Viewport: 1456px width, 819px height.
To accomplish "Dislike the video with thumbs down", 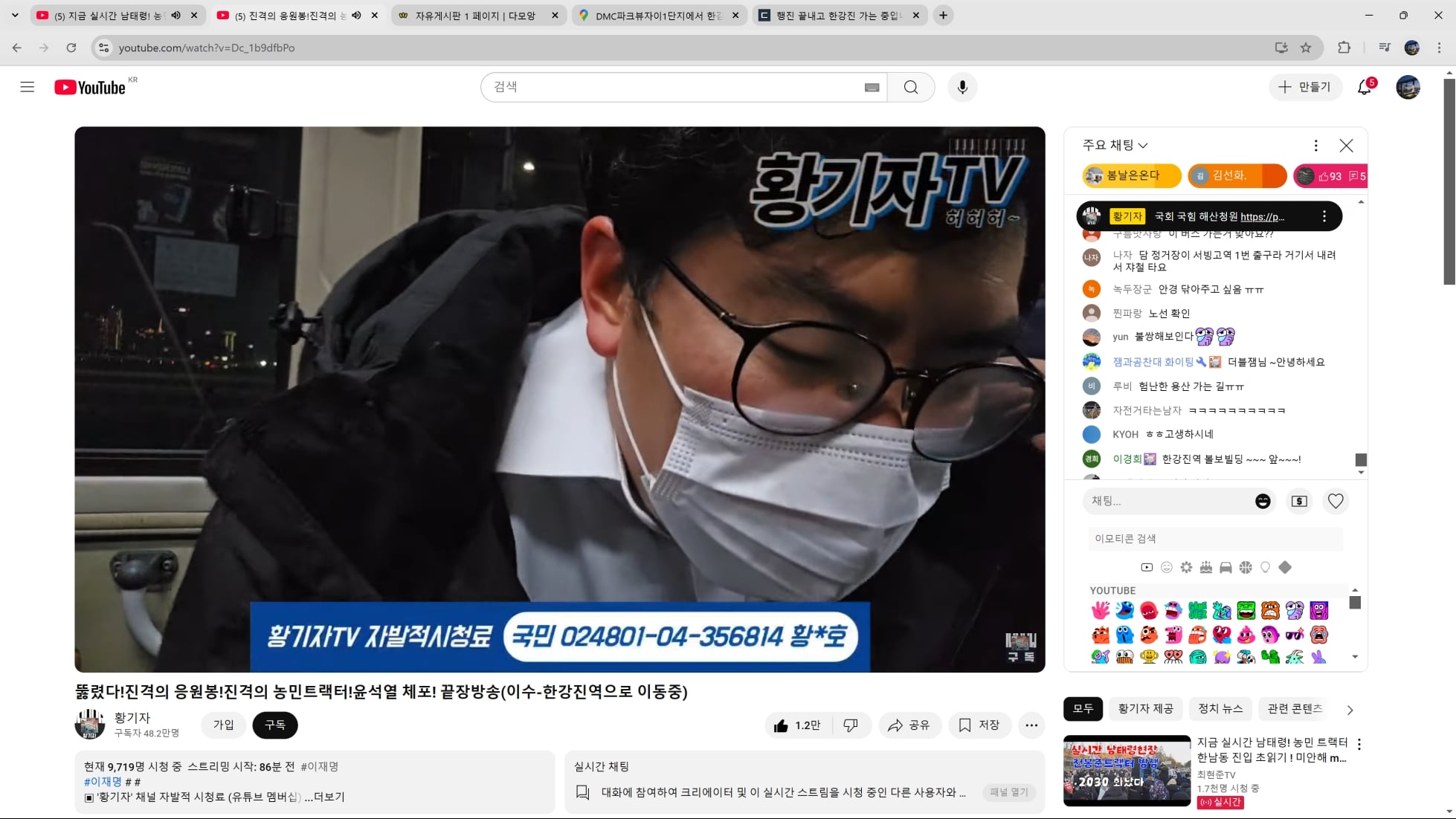I will click(851, 725).
